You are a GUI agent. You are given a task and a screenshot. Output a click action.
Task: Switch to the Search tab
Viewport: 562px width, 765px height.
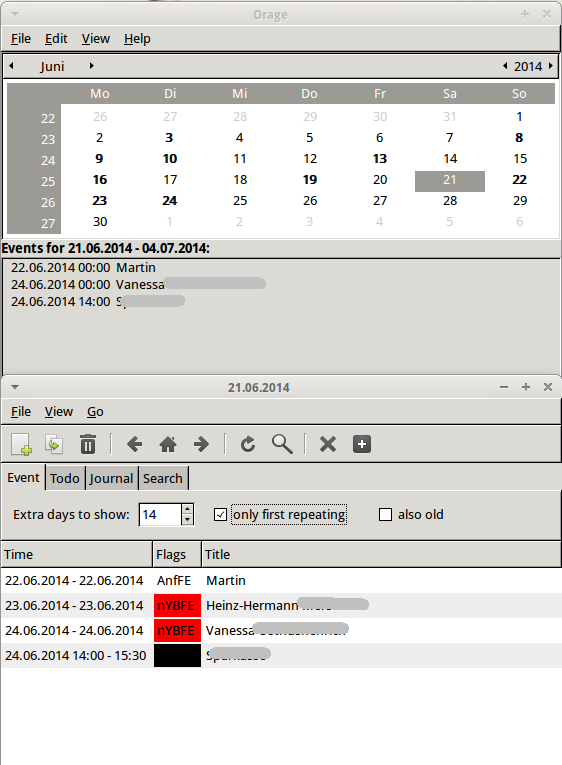(x=163, y=479)
